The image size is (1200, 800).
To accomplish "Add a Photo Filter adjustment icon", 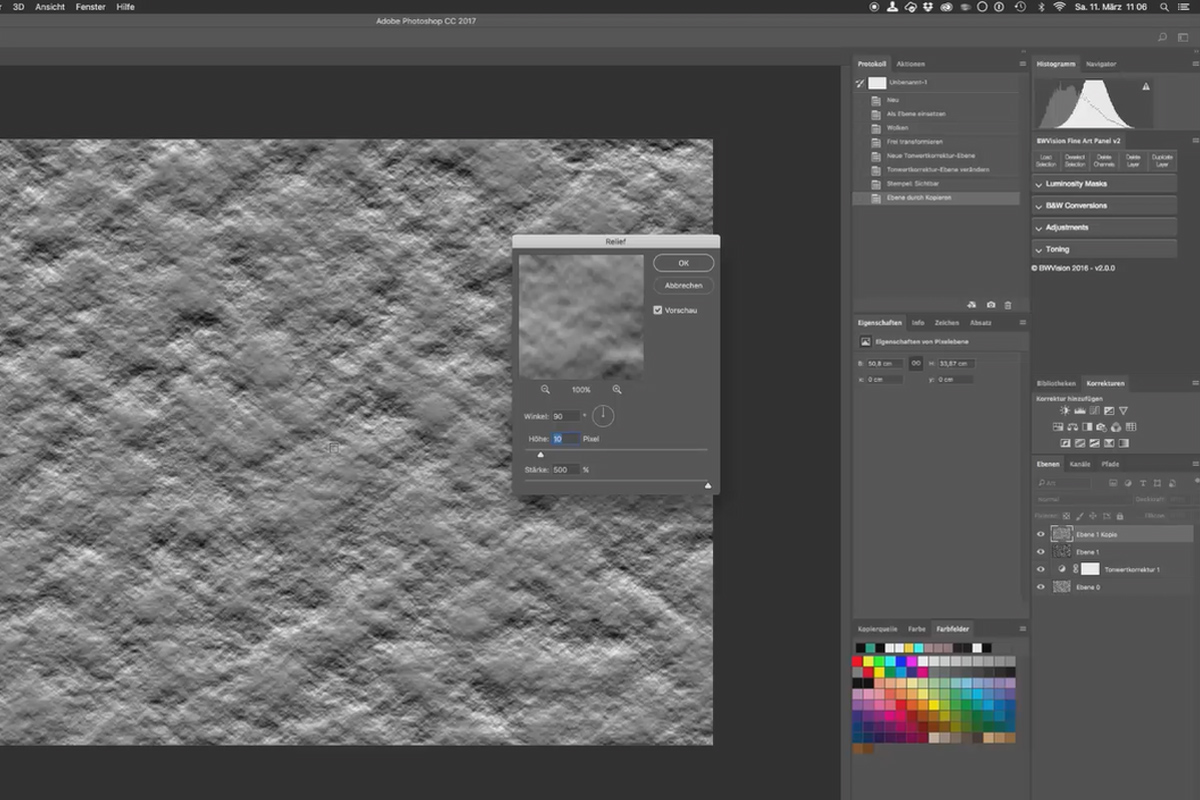I will [x=1101, y=427].
